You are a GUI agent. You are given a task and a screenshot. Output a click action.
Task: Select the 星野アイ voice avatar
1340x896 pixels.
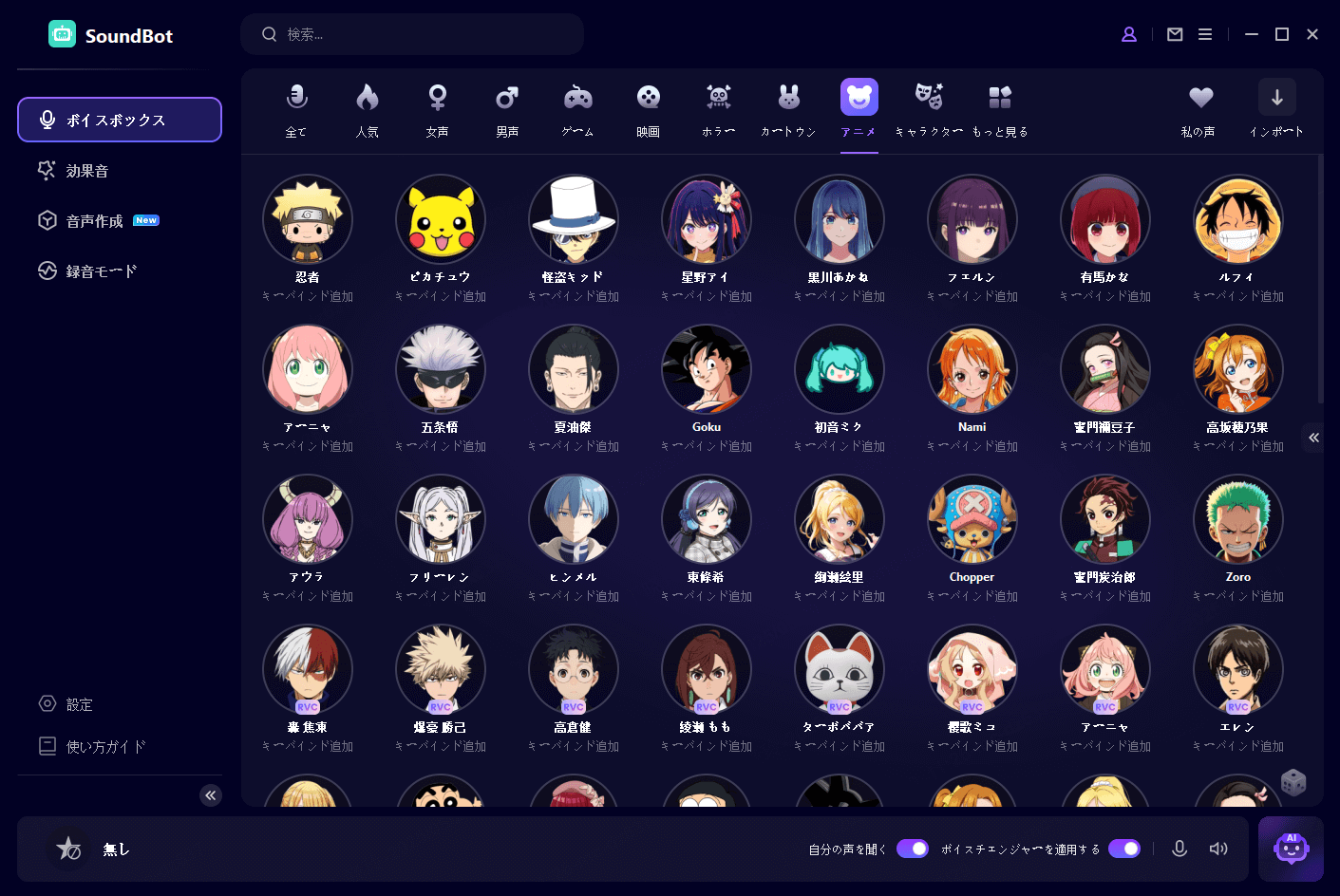[707, 219]
